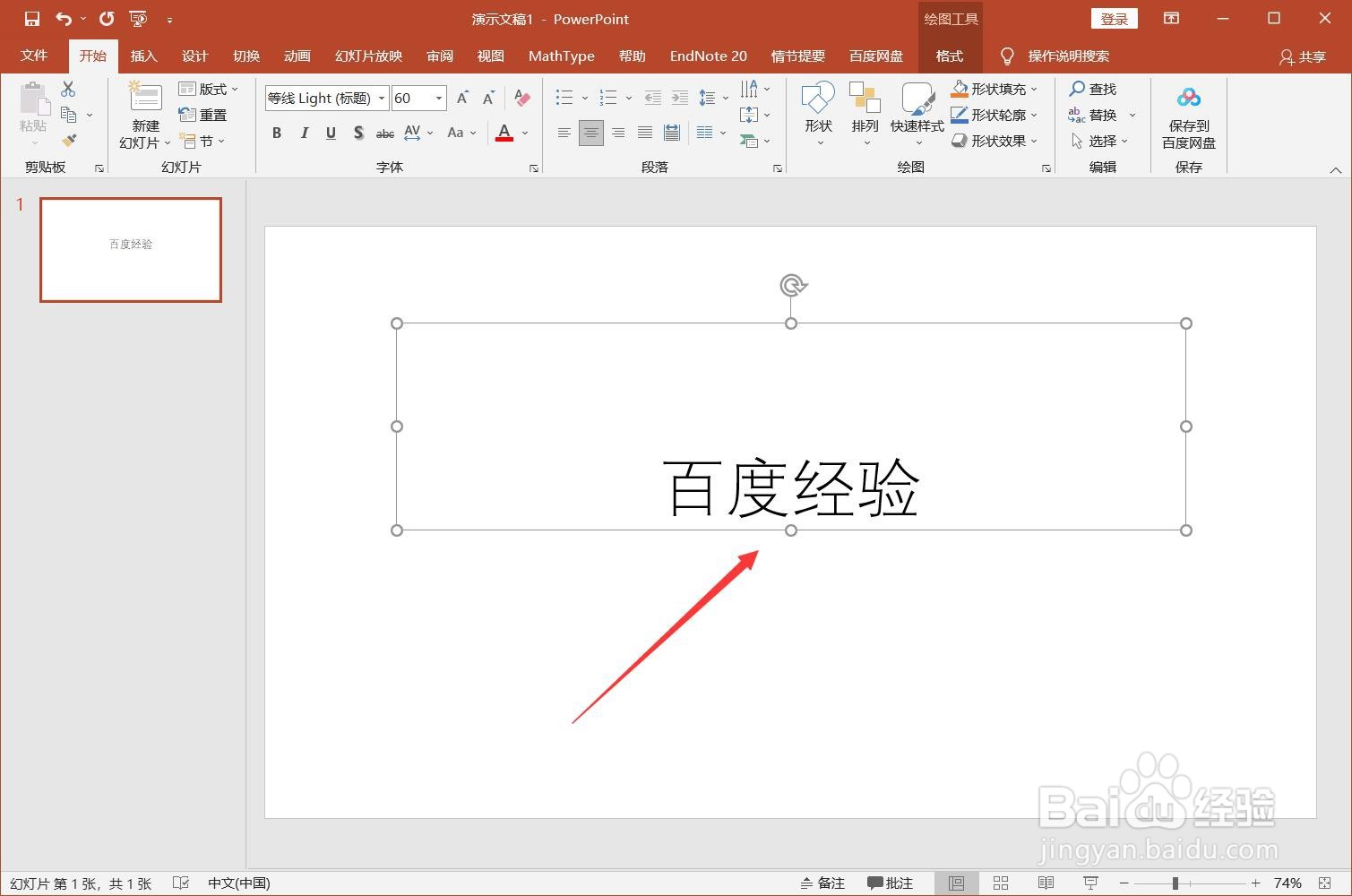
Task: Increase list indent level
Action: [680, 98]
